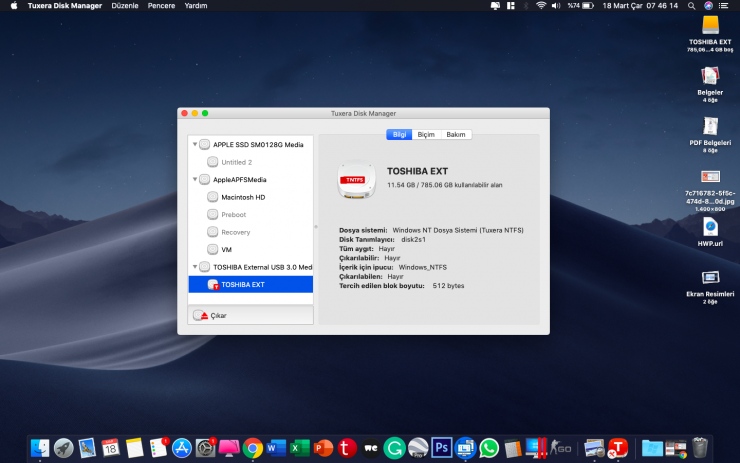Open CleanMyMac pink monitor icon in Dock
This screenshot has height=463, width=740.
click(x=229, y=448)
